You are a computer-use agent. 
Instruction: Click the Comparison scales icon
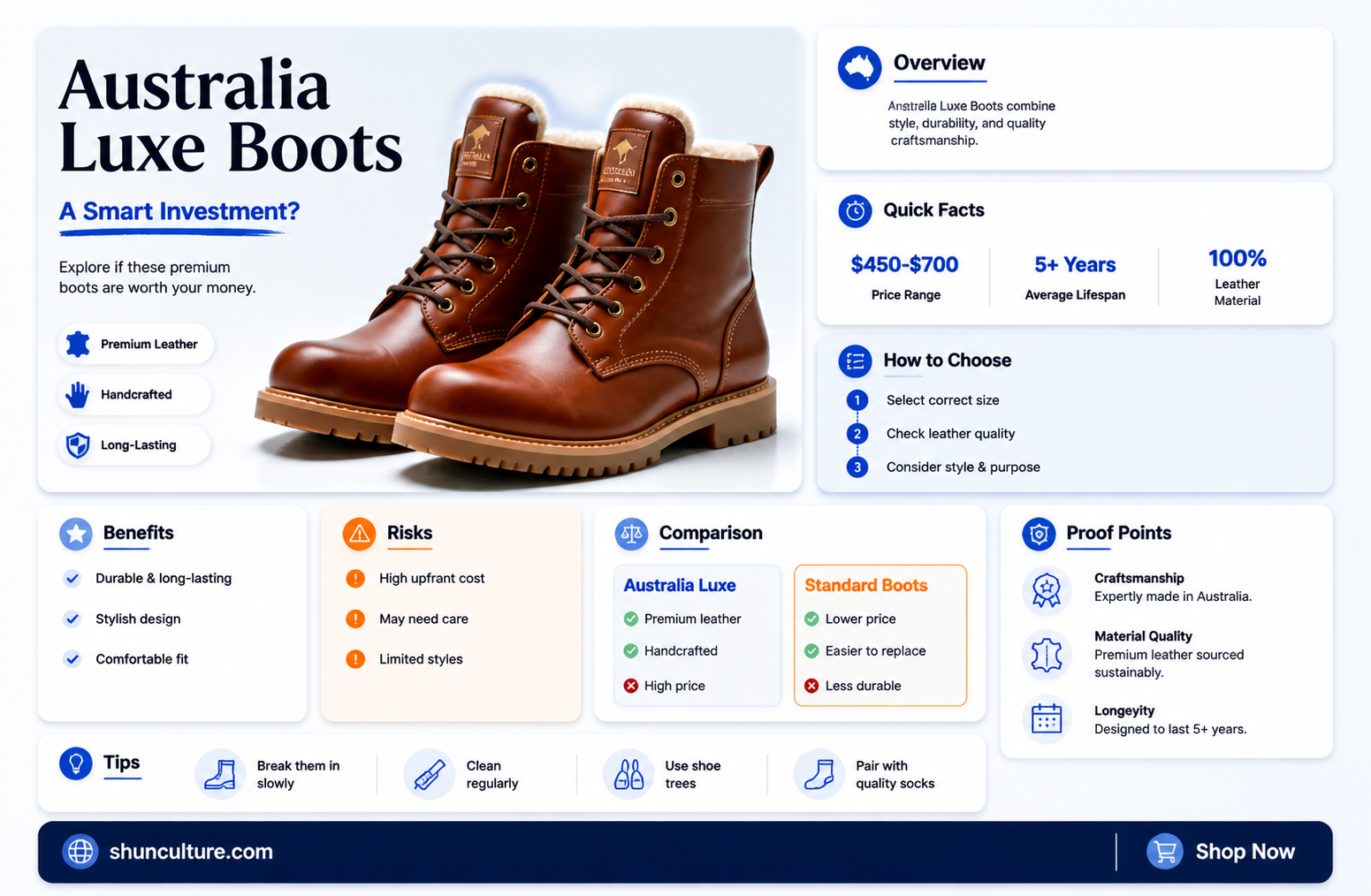(x=631, y=534)
